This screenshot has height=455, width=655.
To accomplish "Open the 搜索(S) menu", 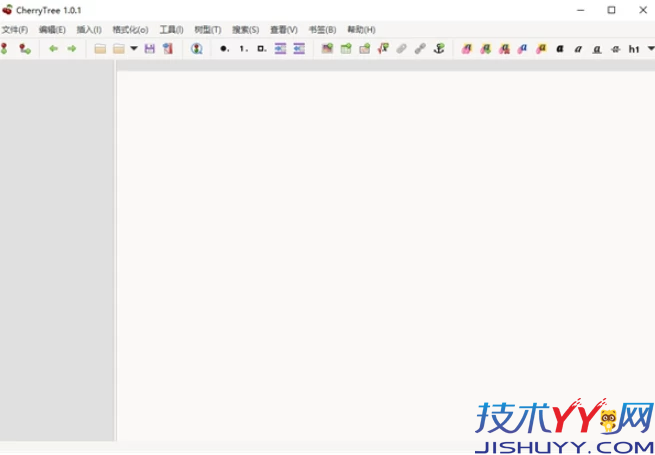I will pos(246,30).
